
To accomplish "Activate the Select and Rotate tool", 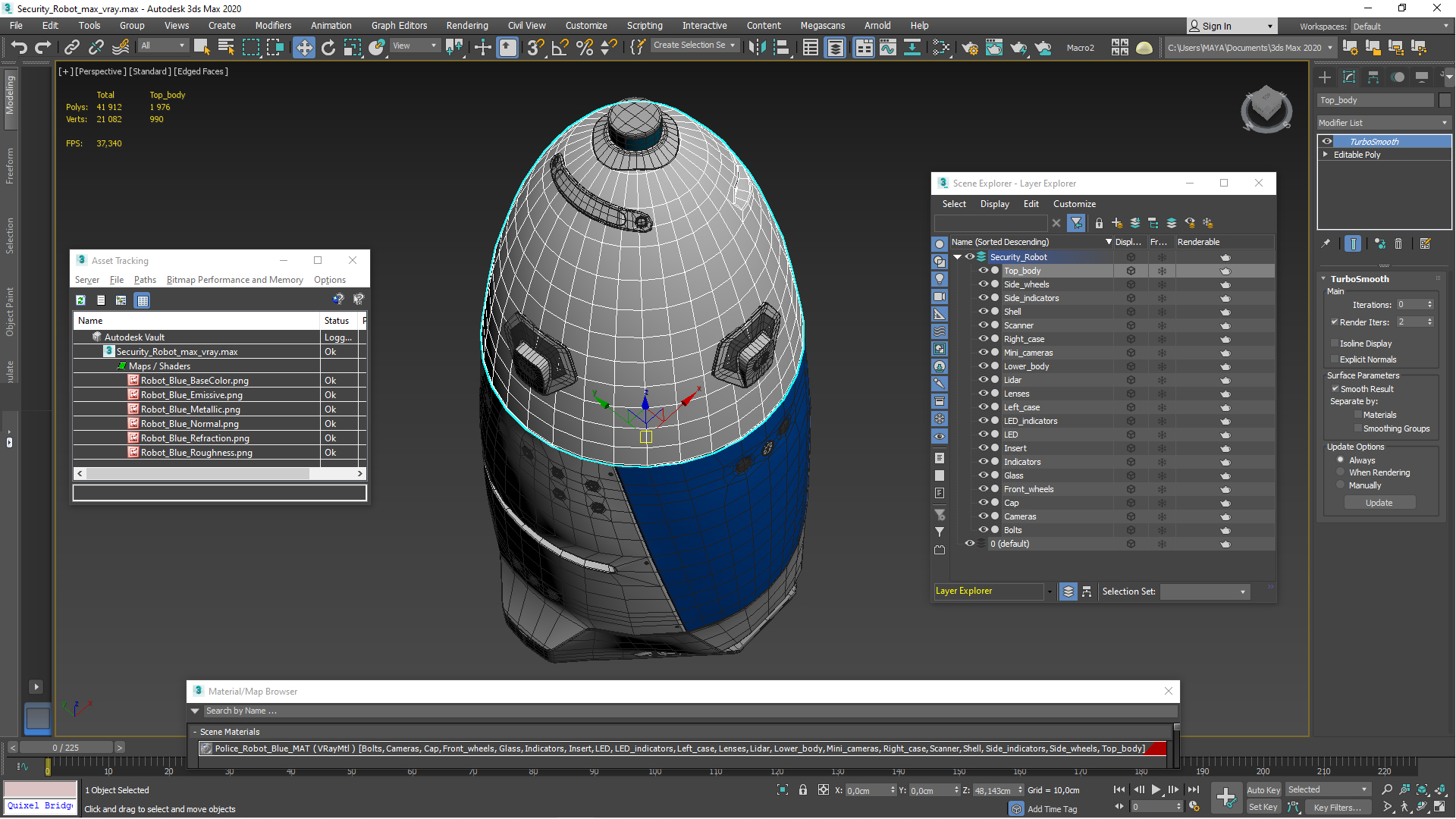I will [x=328, y=48].
